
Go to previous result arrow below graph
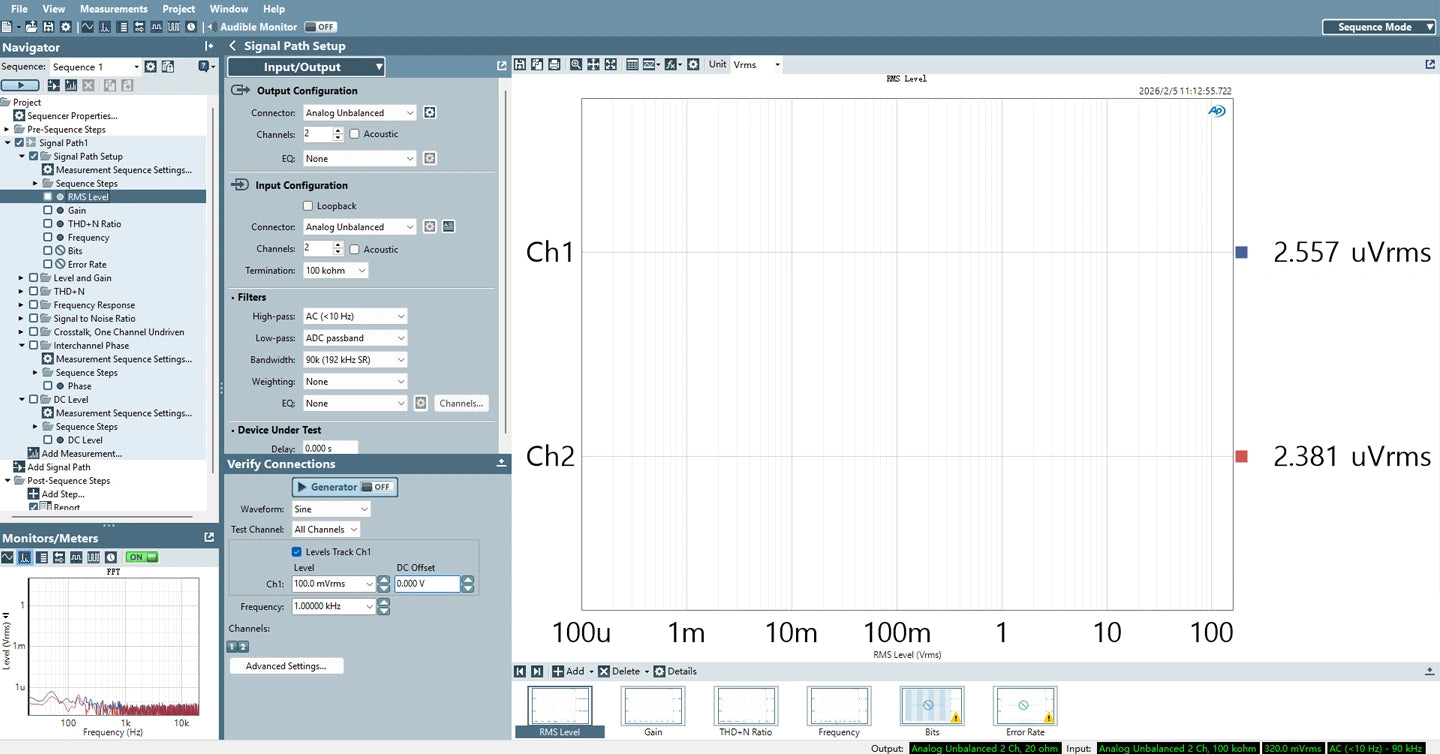(520, 671)
